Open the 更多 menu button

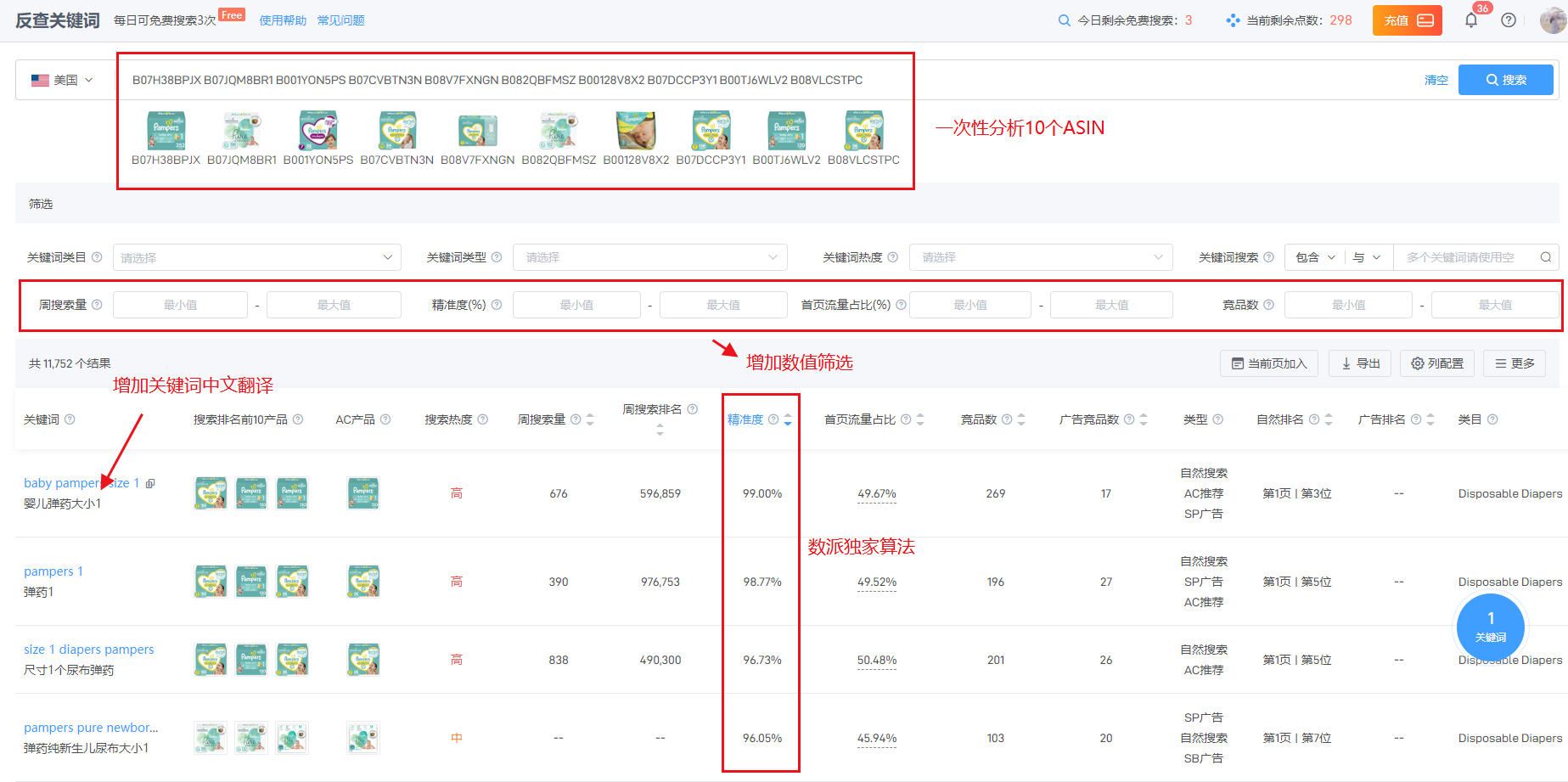point(1515,363)
